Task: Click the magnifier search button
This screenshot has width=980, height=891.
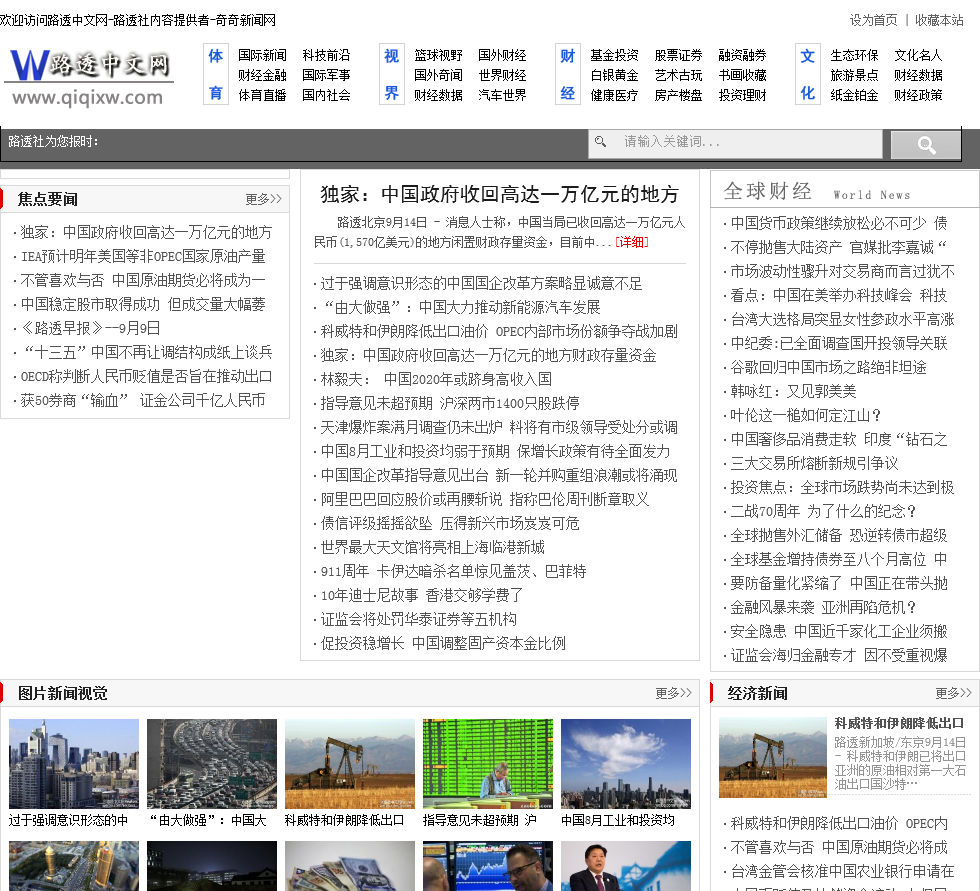Action: click(925, 145)
